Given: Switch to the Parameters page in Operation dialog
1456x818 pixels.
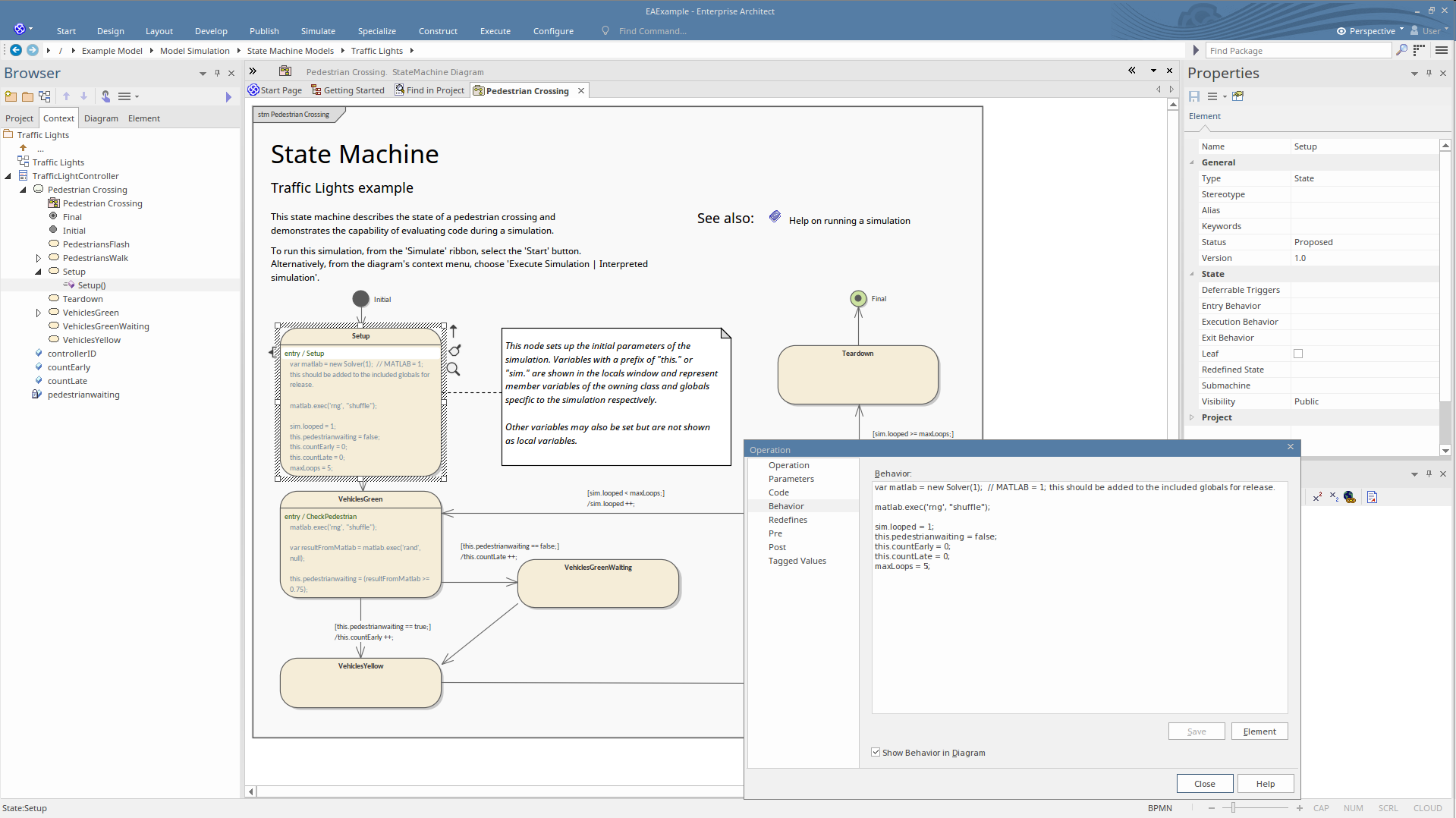Looking at the screenshot, I should [791, 479].
